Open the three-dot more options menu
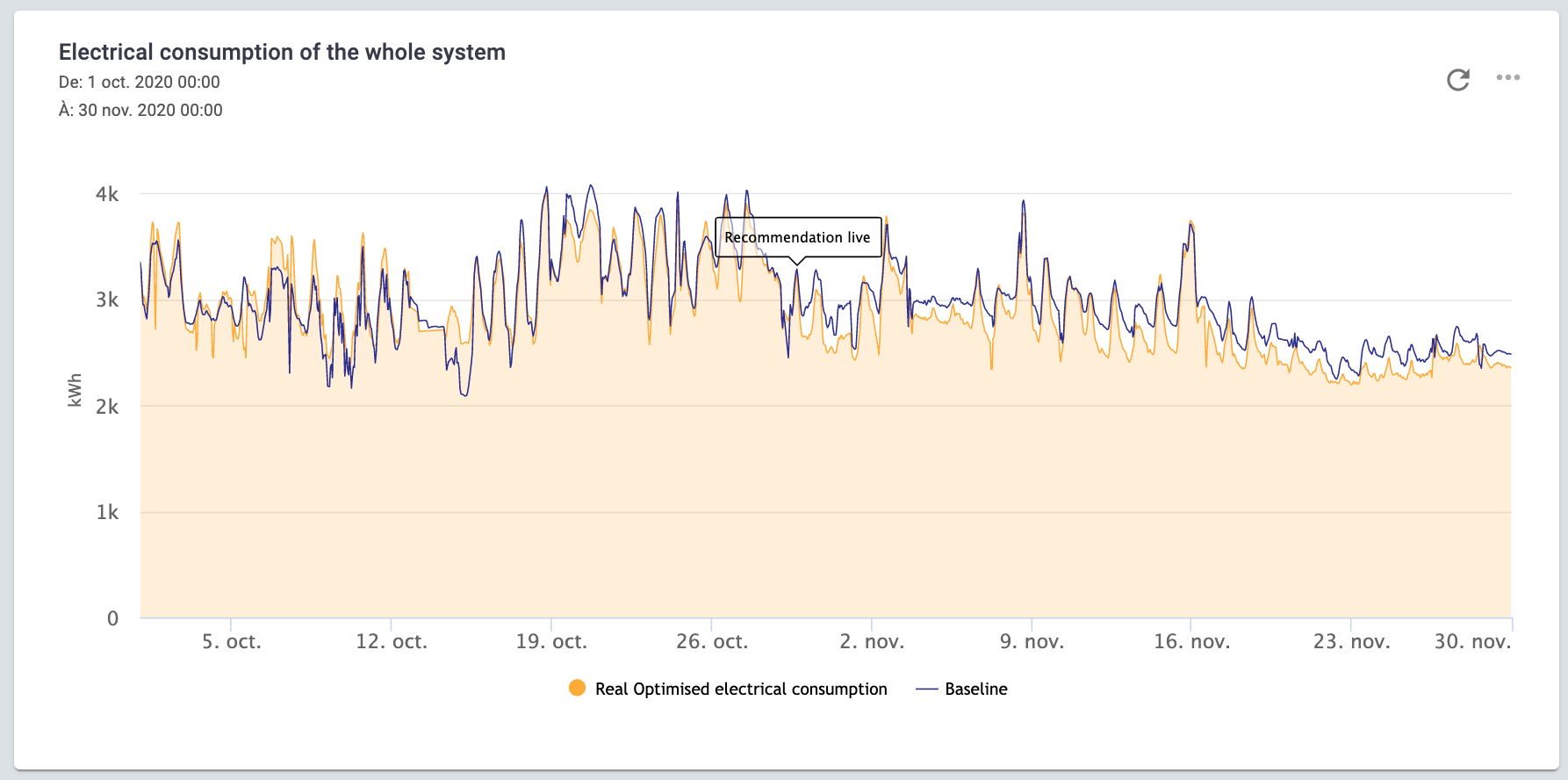1568x780 pixels. pyautogui.click(x=1507, y=78)
